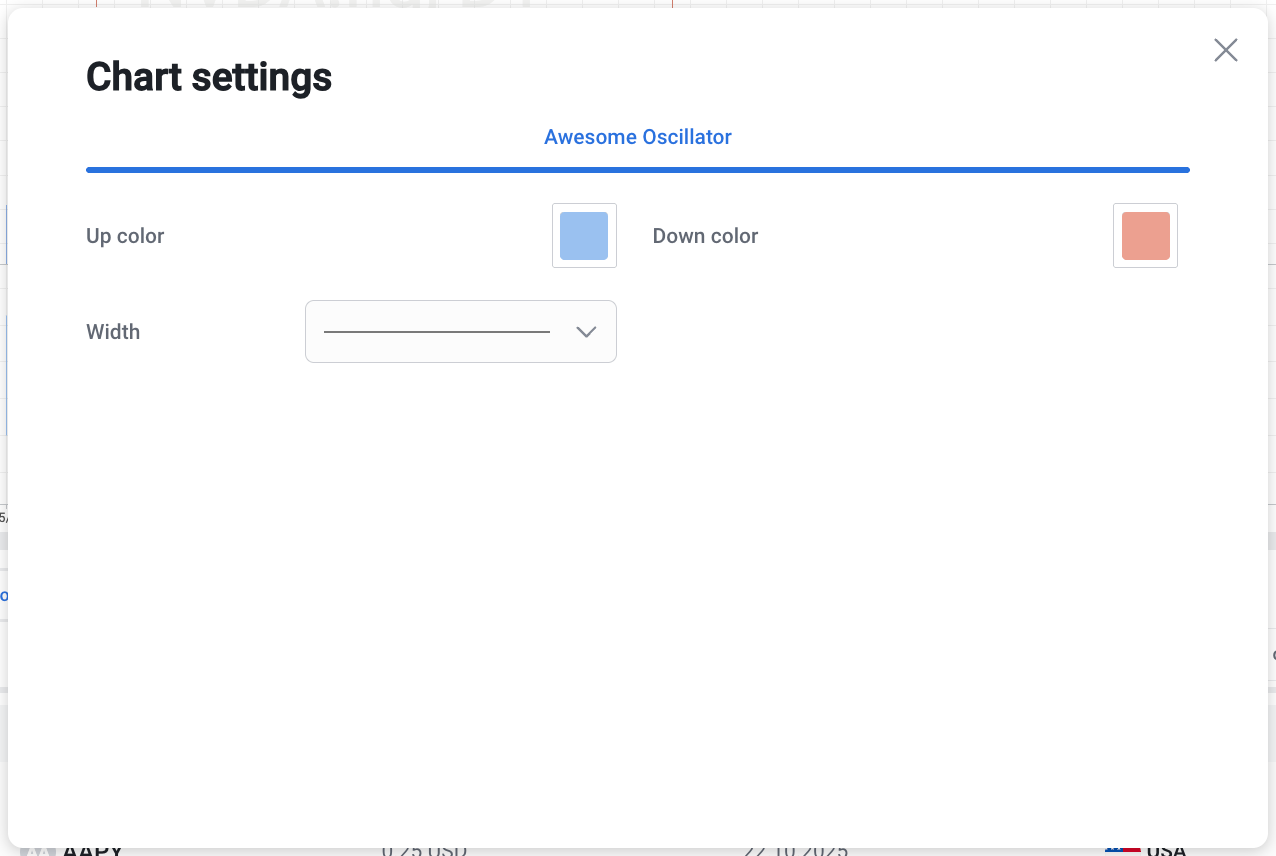Click the blue underline beneath Awesome Oscillator
This screenshot has width=1276, height=856.
click(638, 170)
